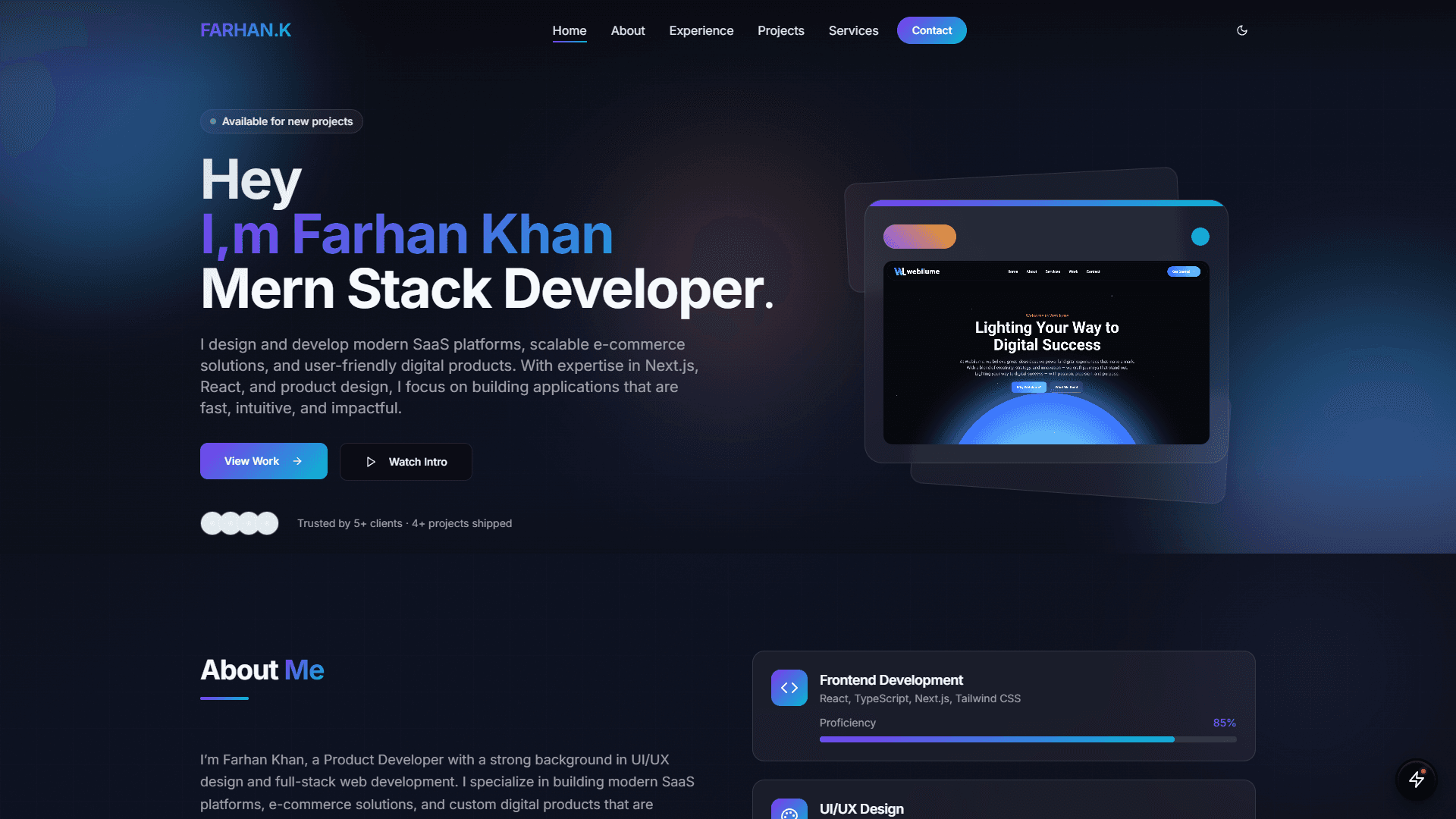This screenshot has height=819, width=1456.
Task: Click the View Work button
Action: click(263, 460)
